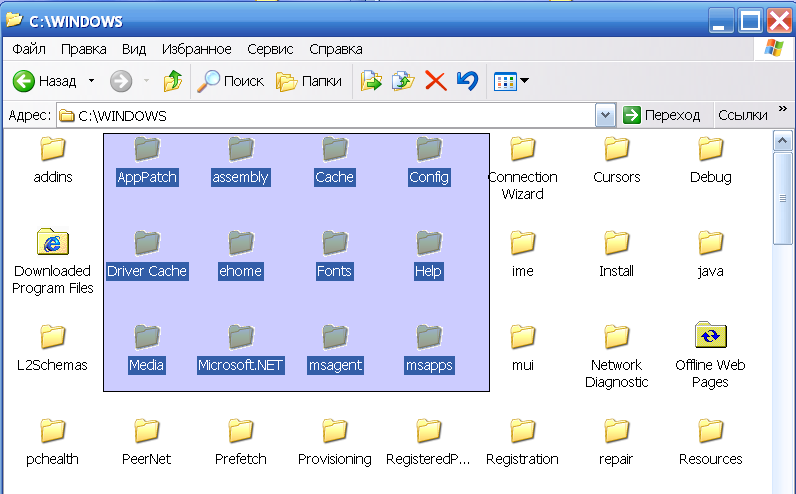Click the vertical scrollbar thumb
This screenshot has height=494, width=796.
pos(782,198)
